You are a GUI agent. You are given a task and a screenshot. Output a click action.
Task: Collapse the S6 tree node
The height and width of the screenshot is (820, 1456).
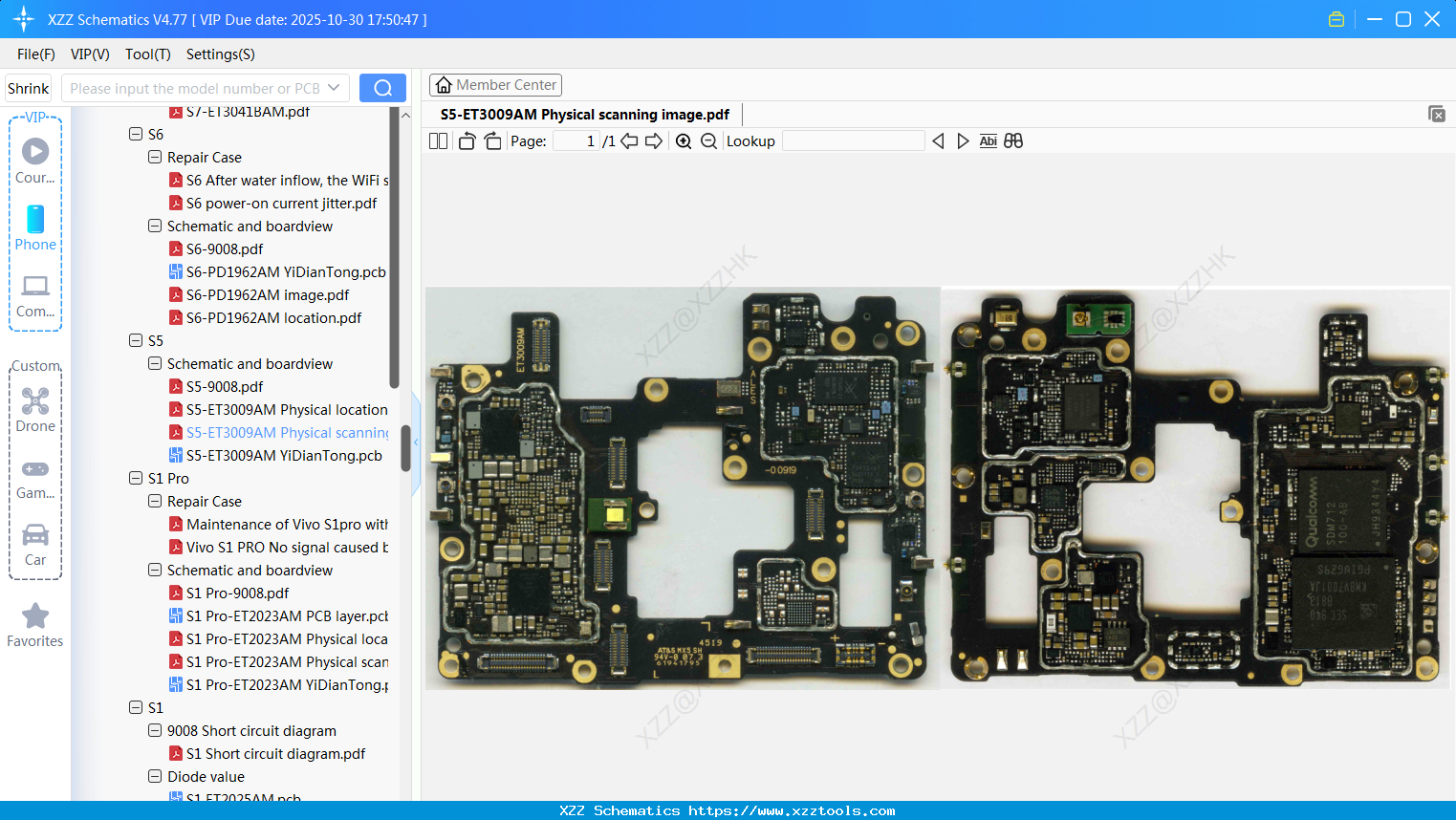tap(135, 134)
